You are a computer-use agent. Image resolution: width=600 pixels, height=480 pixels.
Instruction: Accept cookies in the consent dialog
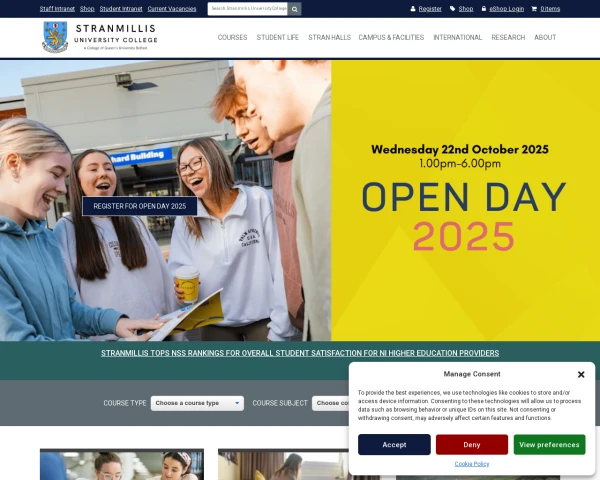click(x=394, y=444)
